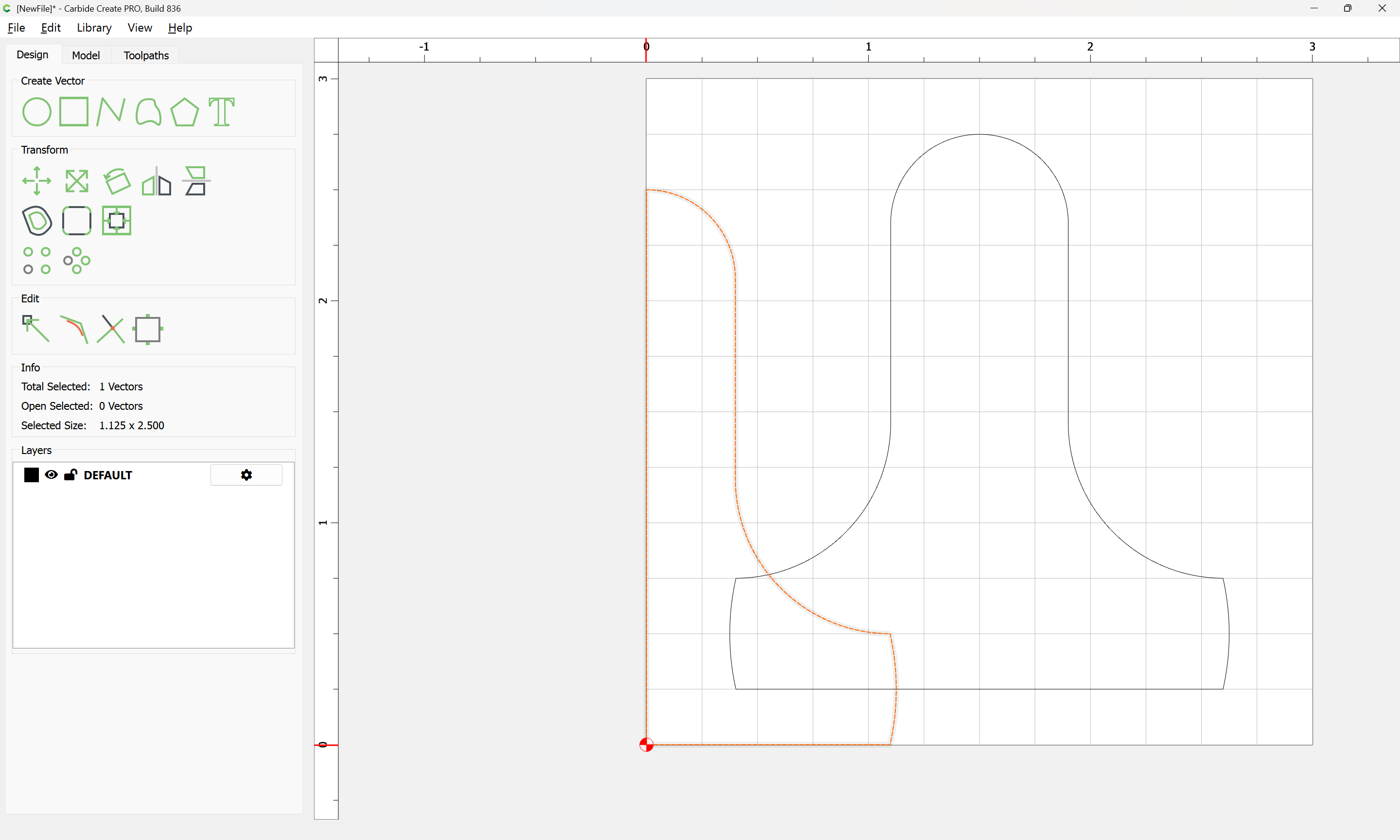
Task: Open the Scale/Resize transform tool
Action: coord(76,181)
